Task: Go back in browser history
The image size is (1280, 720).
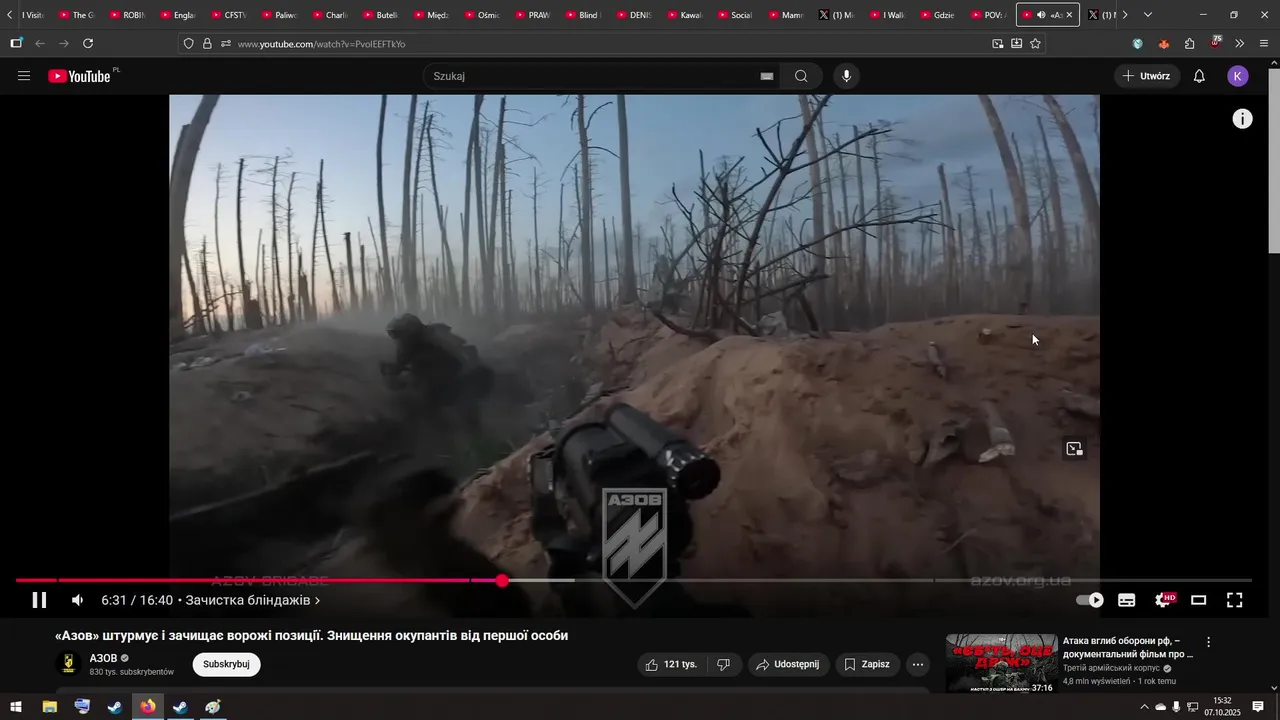Action: pyautogui.click(x=40, y=43)
